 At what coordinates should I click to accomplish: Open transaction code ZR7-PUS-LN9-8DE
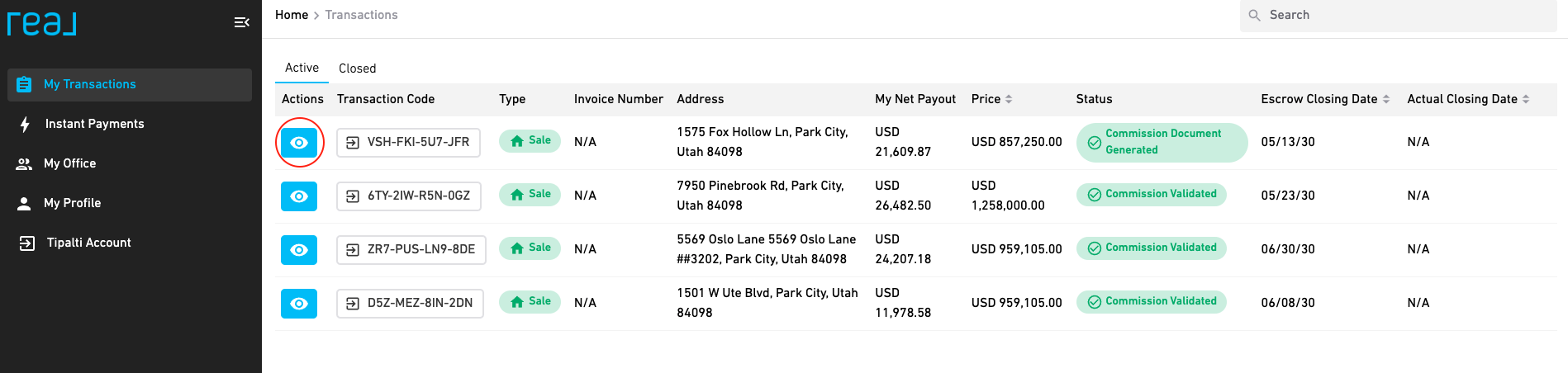point(411,249)
